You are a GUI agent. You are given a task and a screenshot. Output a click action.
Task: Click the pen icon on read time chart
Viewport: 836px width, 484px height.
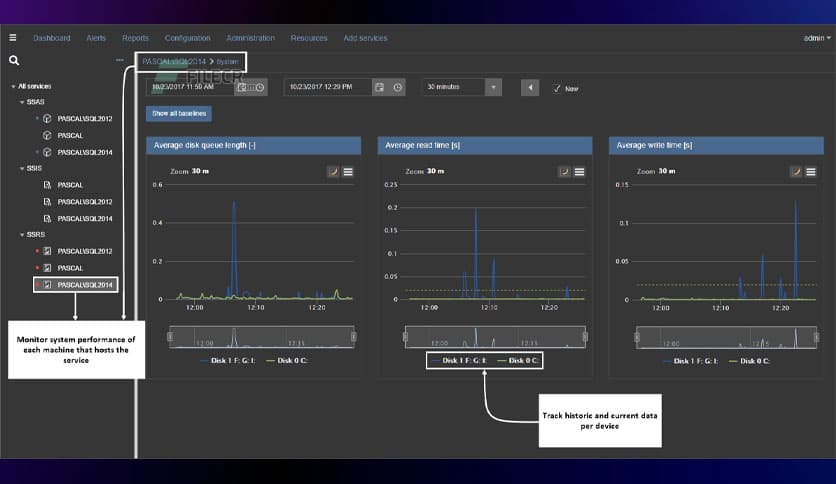point(564,172)
